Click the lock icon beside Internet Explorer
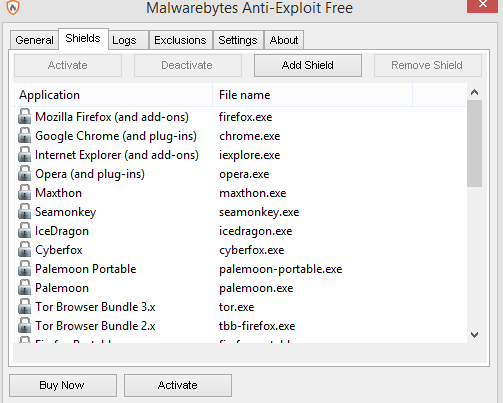 pos(24,154)
